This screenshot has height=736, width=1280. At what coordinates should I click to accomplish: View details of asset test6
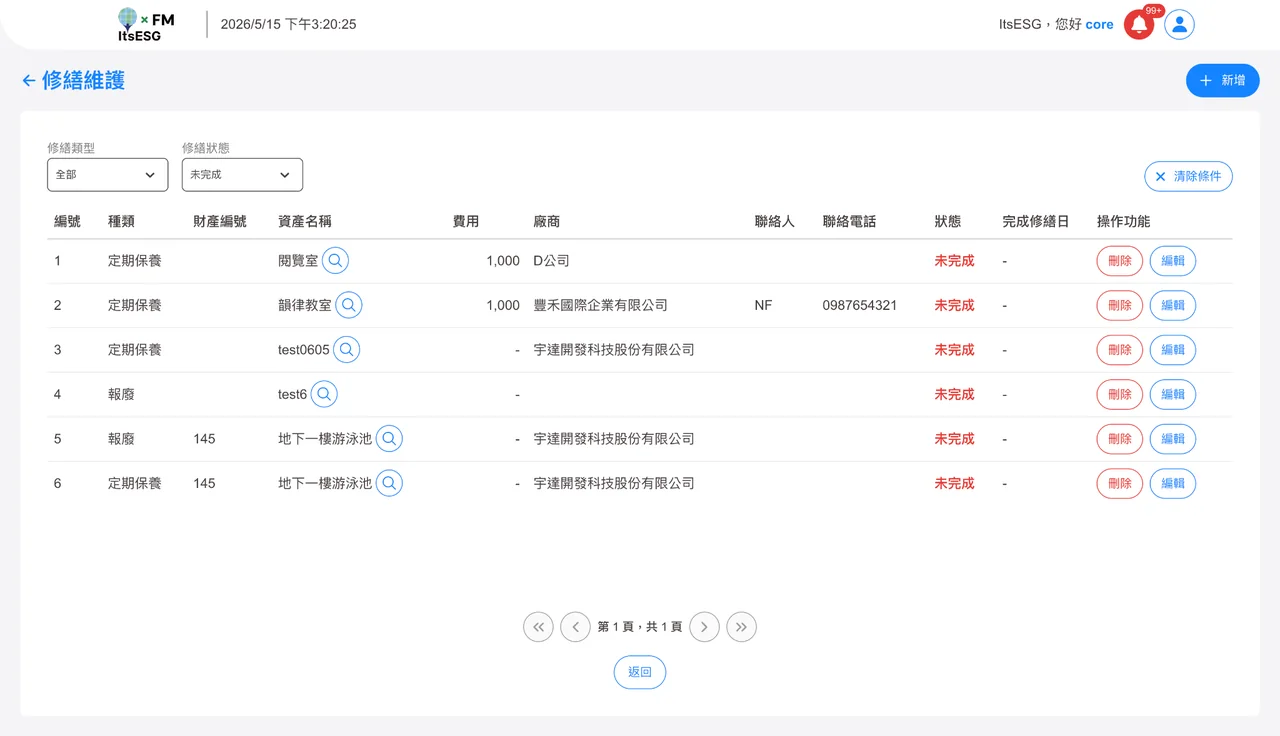[324, 394]
